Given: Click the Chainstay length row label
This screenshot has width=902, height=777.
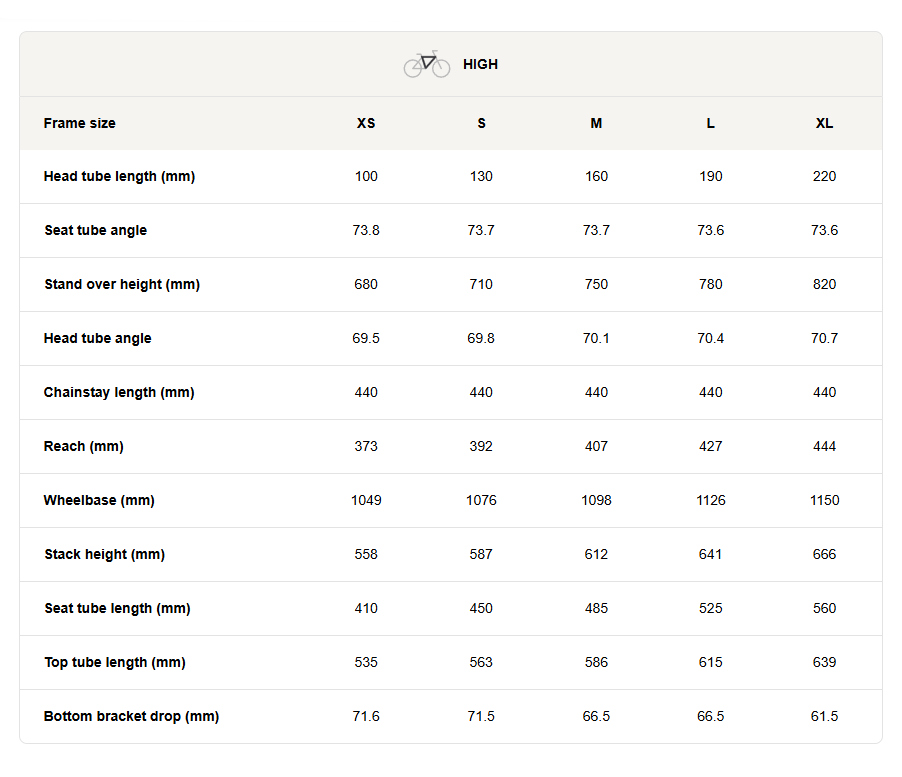Looking at the screenshot, I should (x=119, y=392).
